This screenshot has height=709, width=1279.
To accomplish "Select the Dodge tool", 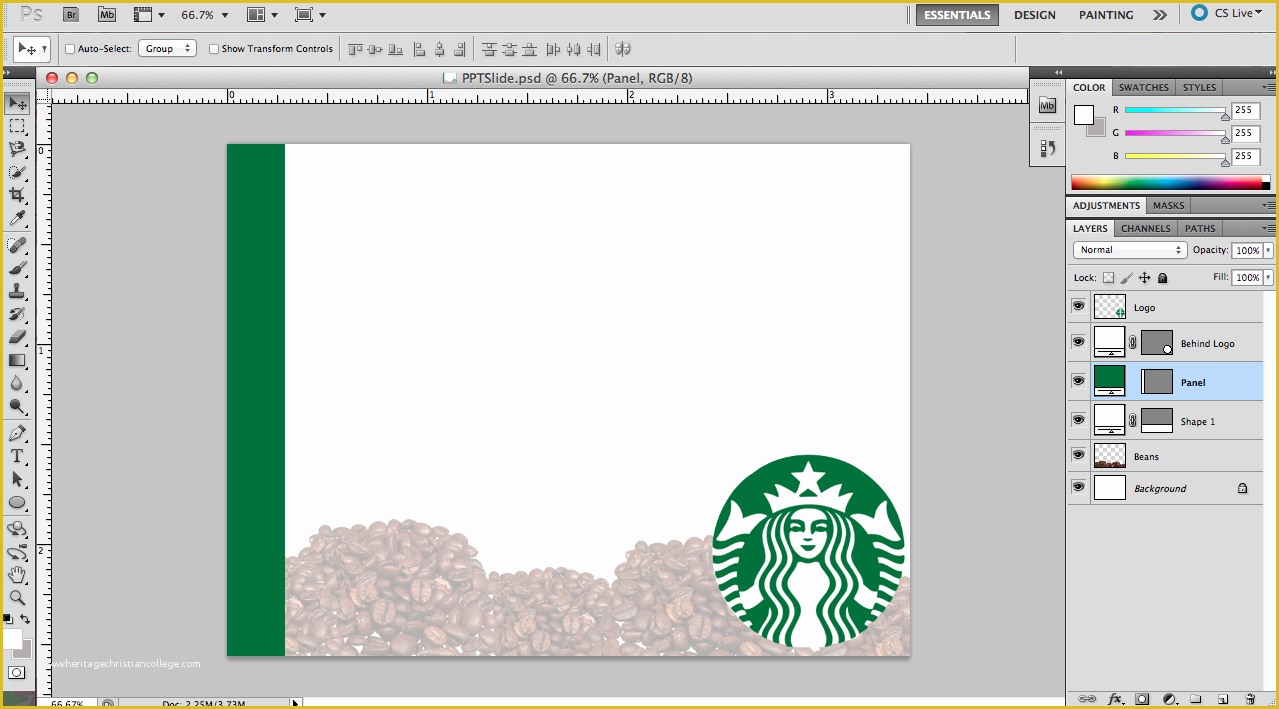I will [17, 406].
